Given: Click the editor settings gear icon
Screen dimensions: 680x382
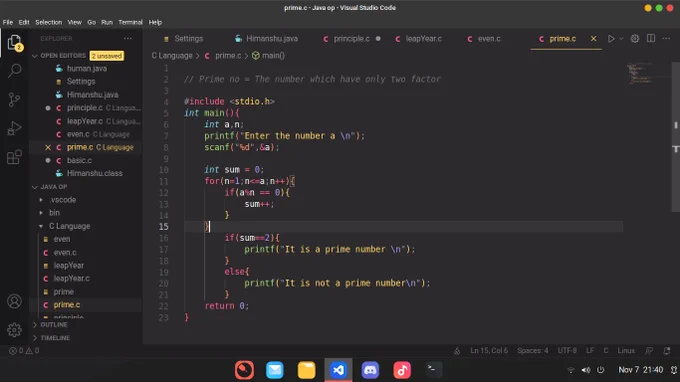Looking at the screenshot, I should (x=634, y=39).
